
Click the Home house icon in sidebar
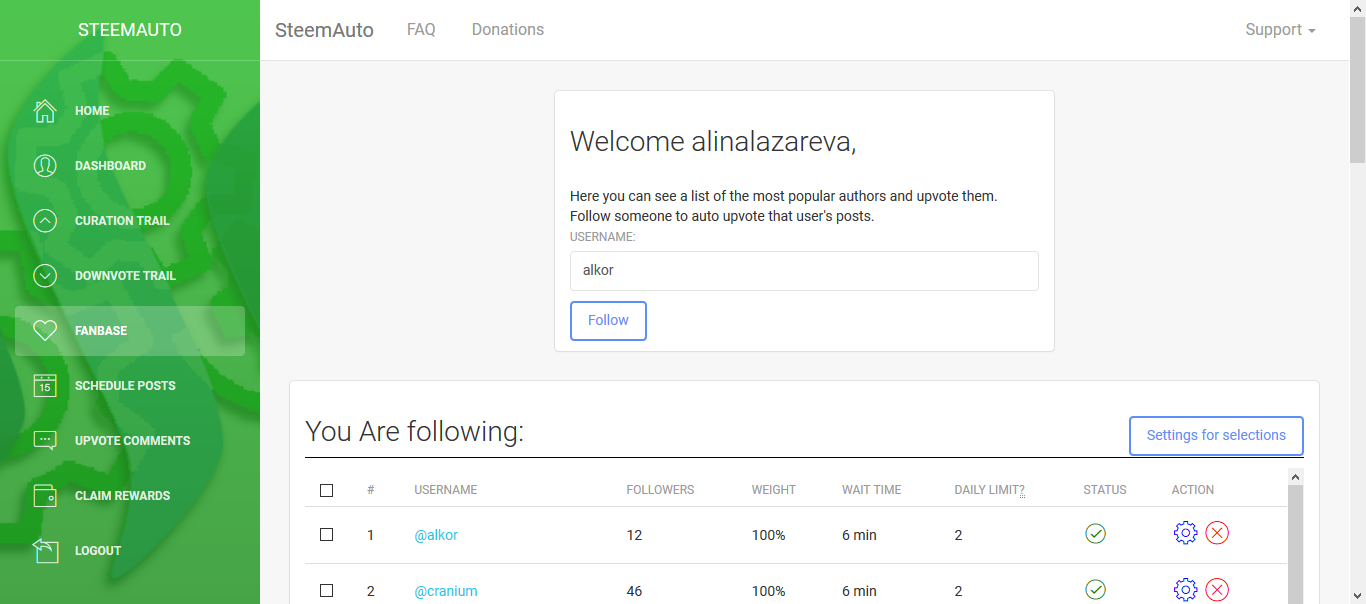coord(45,111)
